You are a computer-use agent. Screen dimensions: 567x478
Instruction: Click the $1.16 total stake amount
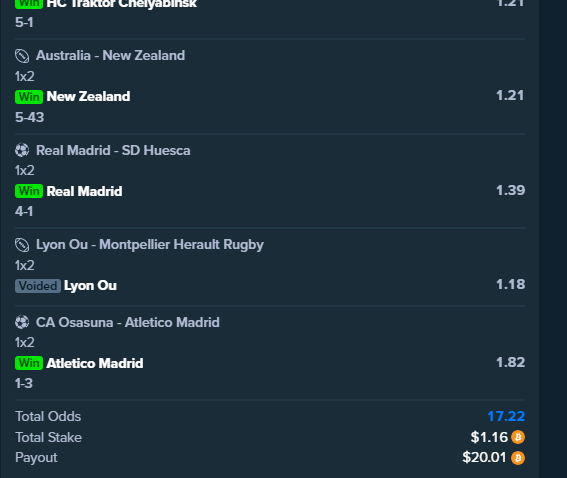point(489,437)
